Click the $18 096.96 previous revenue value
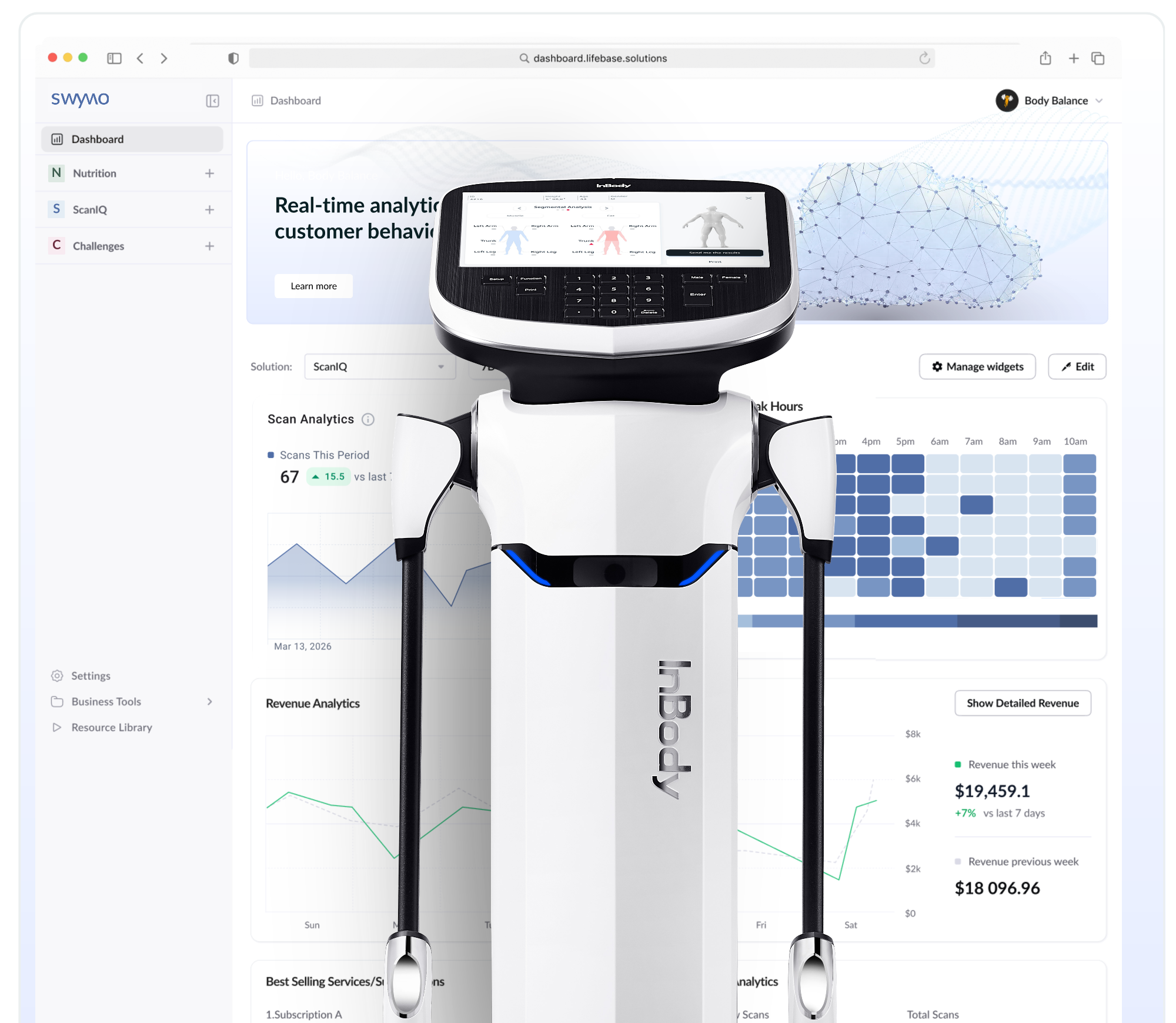 click(997, 888)
